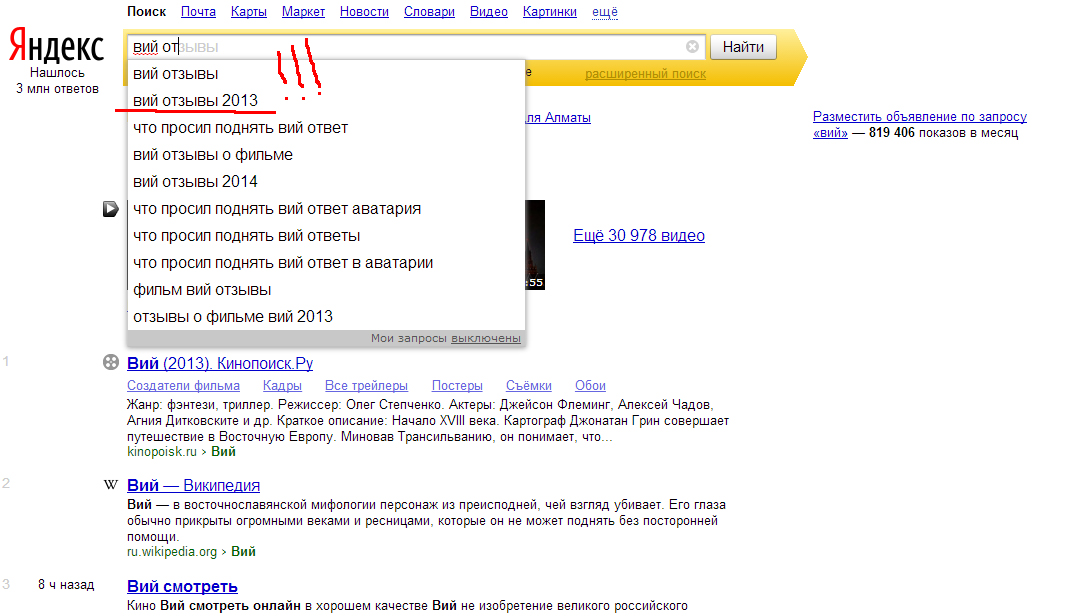
Task: Open "Обои" sublink
Action: (590, 386)
